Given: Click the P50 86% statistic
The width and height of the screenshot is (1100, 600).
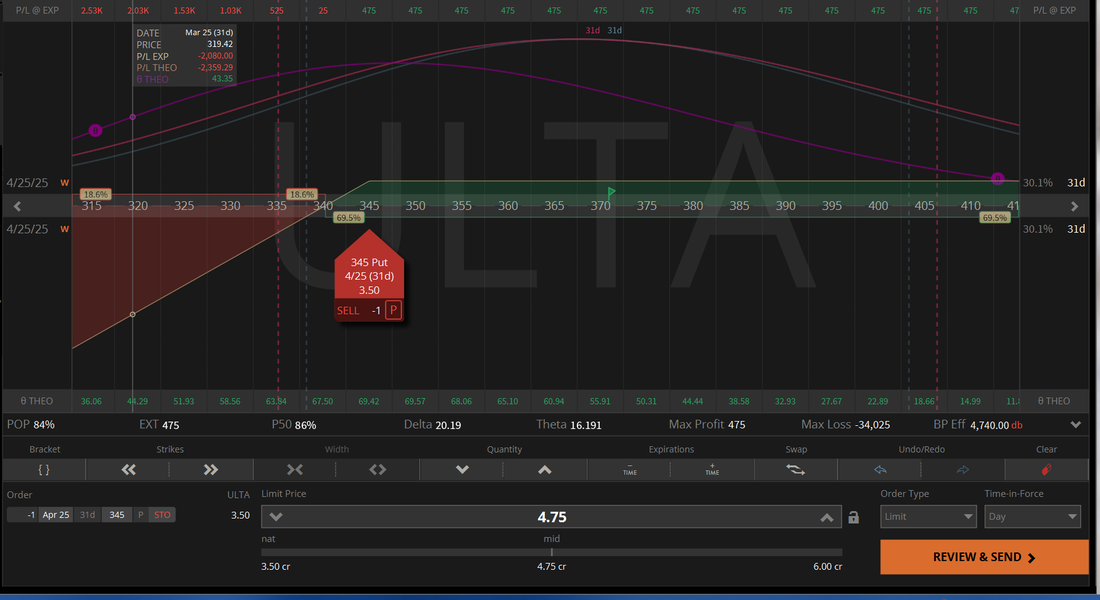Looking at the screenshot, I should point(294,425).
